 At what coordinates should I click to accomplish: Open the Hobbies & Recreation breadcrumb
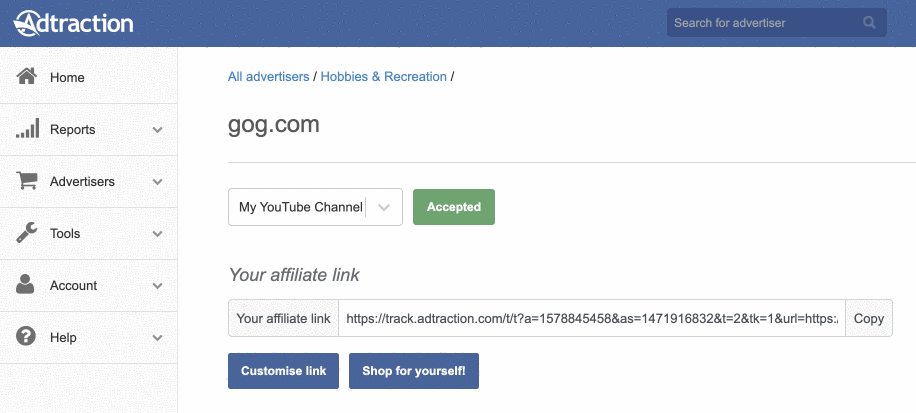(x=384, y=77)
